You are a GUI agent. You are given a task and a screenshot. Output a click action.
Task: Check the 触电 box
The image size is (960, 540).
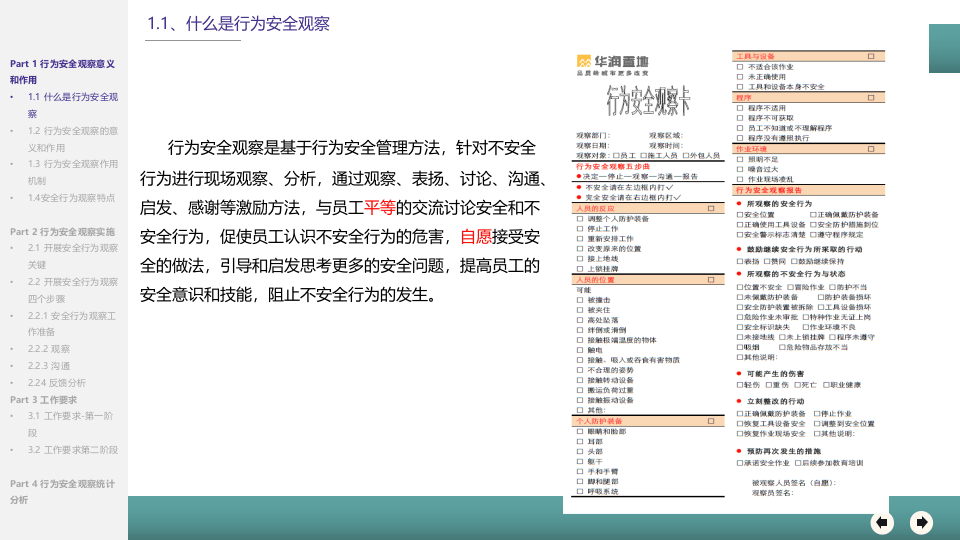[580, 350]
